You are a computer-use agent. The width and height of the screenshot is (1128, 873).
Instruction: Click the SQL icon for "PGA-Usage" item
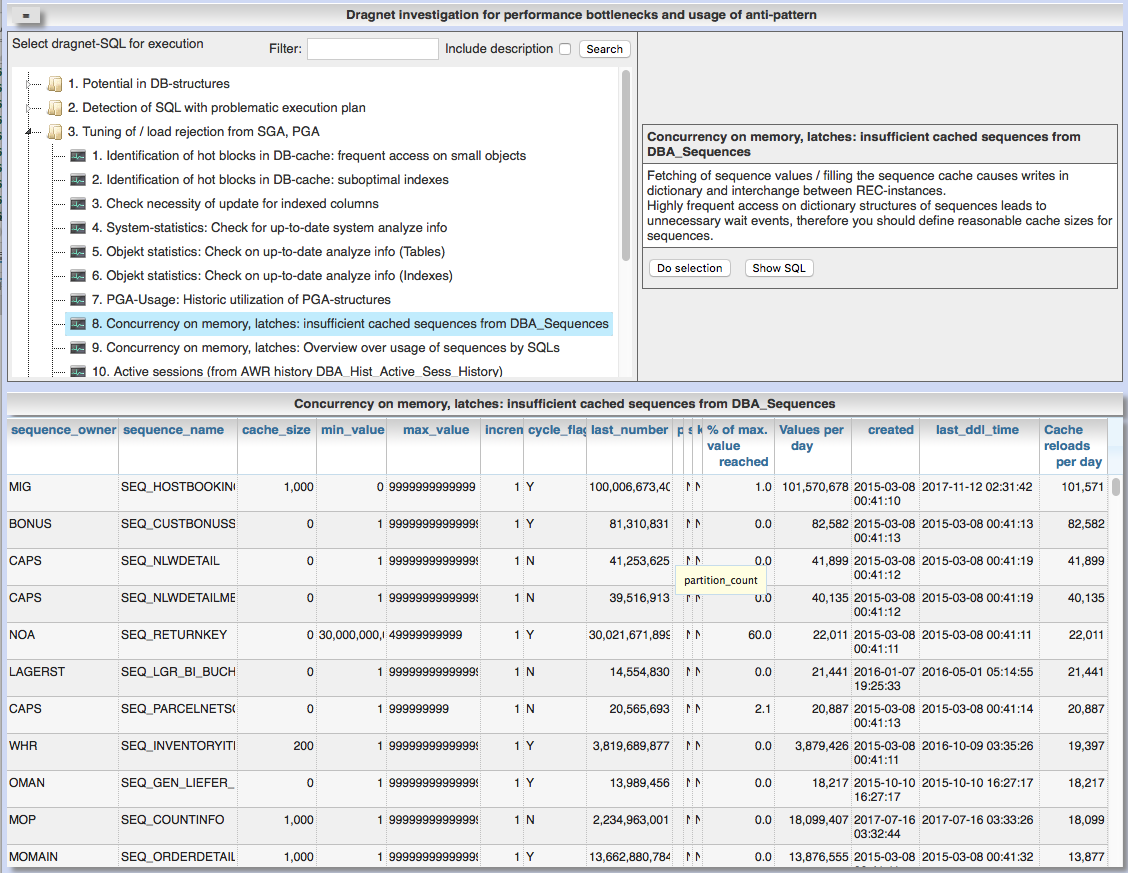click(x=77, y=299)
